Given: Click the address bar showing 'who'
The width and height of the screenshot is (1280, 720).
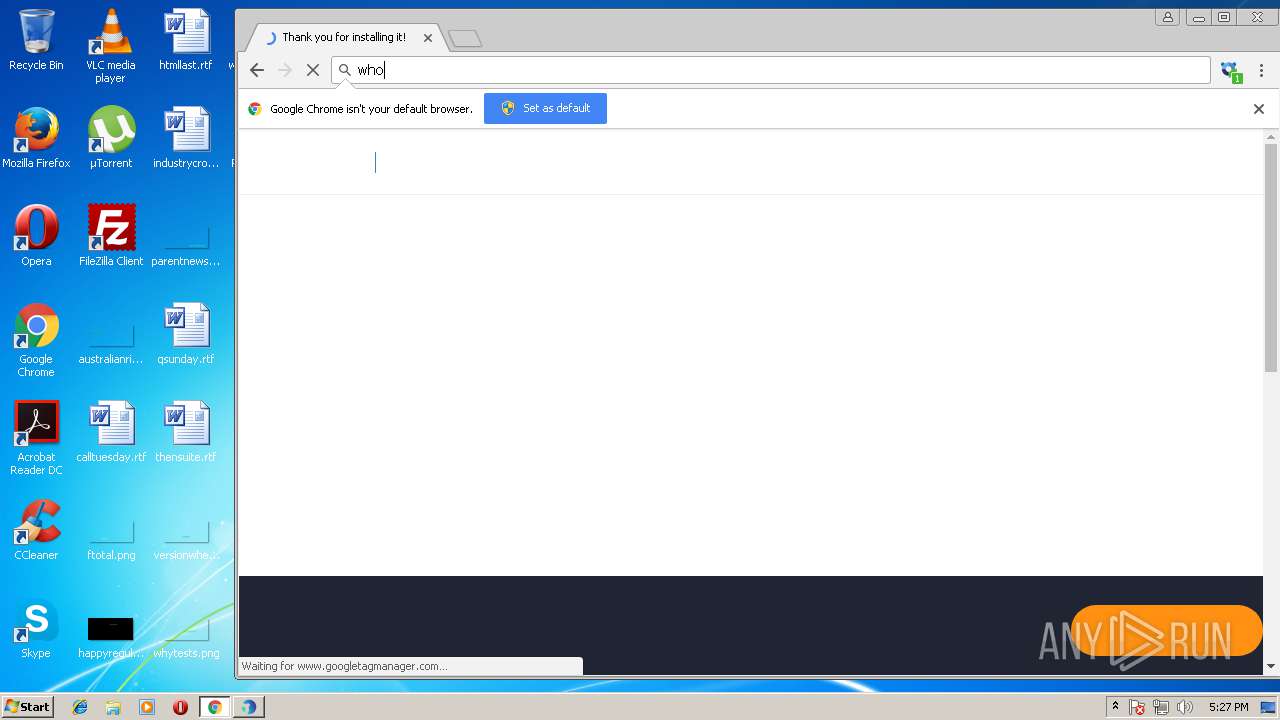Looking at the screenshot, I should pos(771,70).
